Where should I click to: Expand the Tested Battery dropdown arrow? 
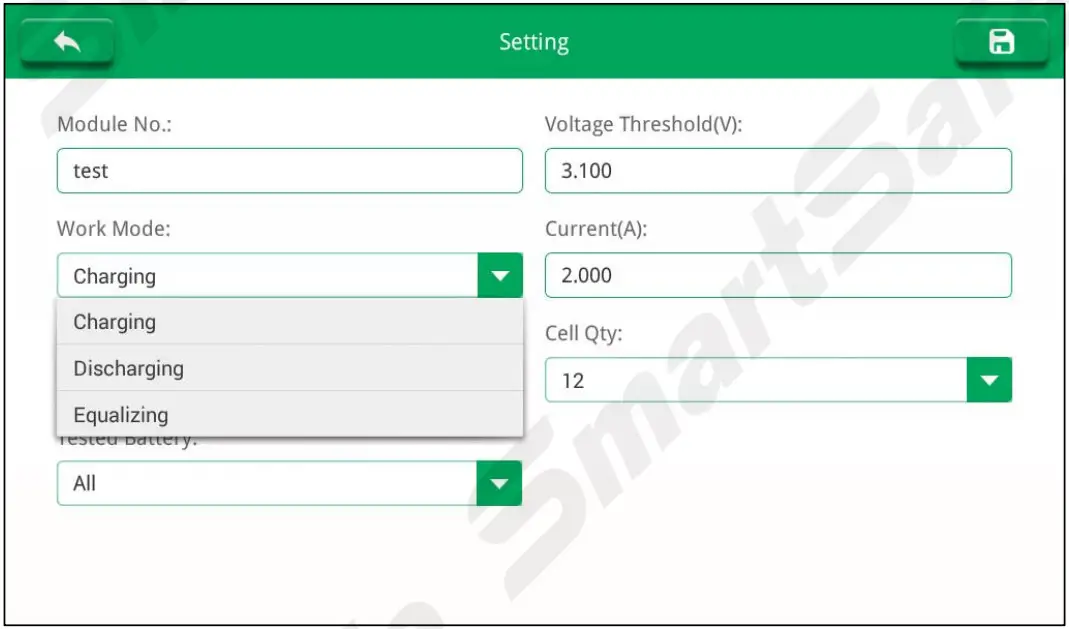click(x=499, y=484)
